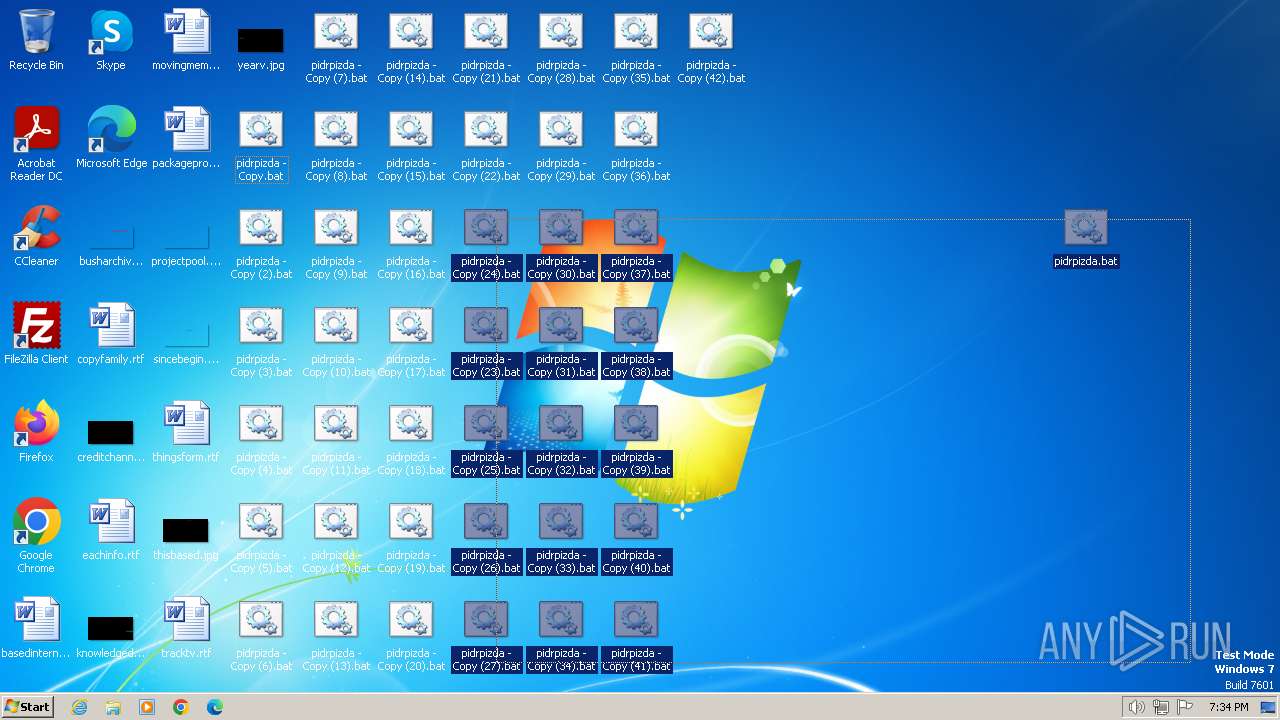
Task: Select pidrpizda - Copy (7).bat
Action: 336,47
